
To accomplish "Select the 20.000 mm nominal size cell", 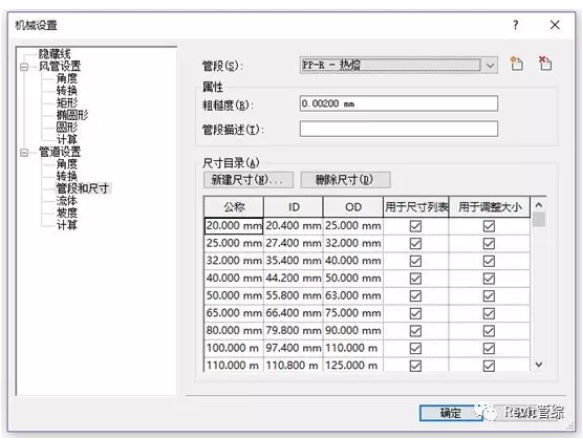I will pyautogui.click(x=234, y=226).
